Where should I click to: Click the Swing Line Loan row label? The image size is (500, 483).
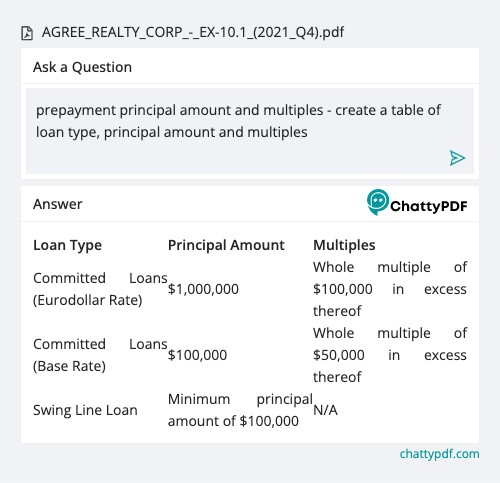(85, 410)
